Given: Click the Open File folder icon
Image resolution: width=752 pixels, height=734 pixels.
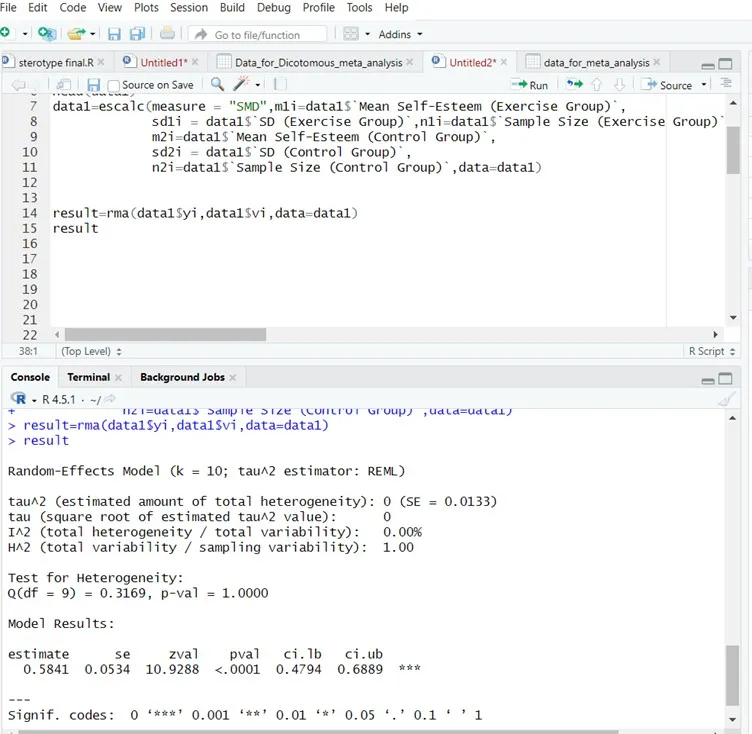Looking at the screenshot, I should [x=76, y=34].
